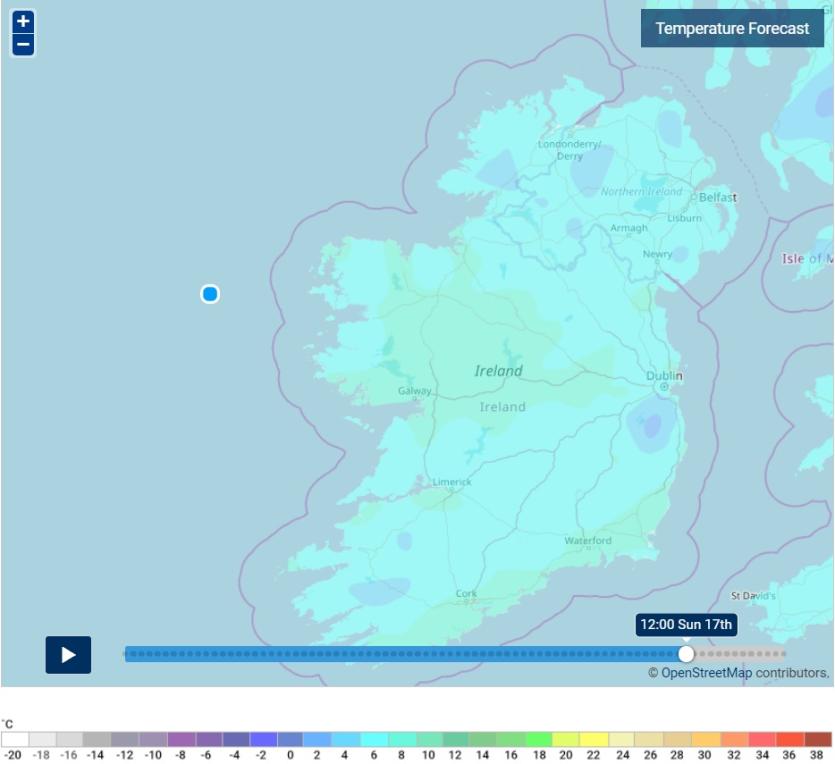Click the 12:00 Sun 17th time tooltip
Screen dimensions: 835x764
(x=686, y=625)
